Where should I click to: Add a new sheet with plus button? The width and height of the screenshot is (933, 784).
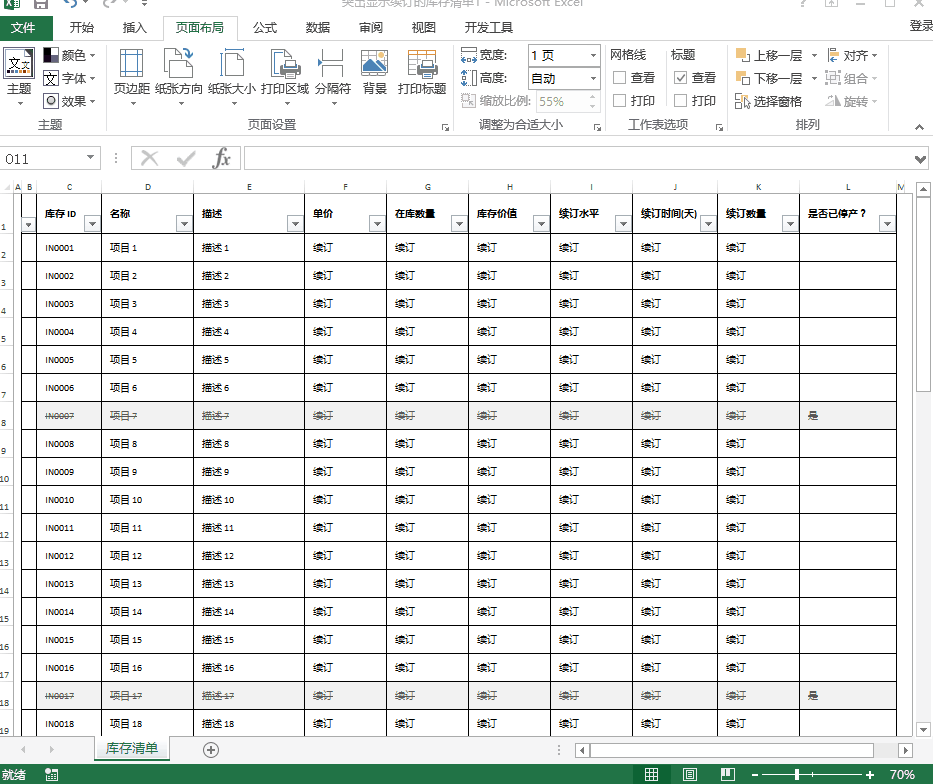click(211, 749)
